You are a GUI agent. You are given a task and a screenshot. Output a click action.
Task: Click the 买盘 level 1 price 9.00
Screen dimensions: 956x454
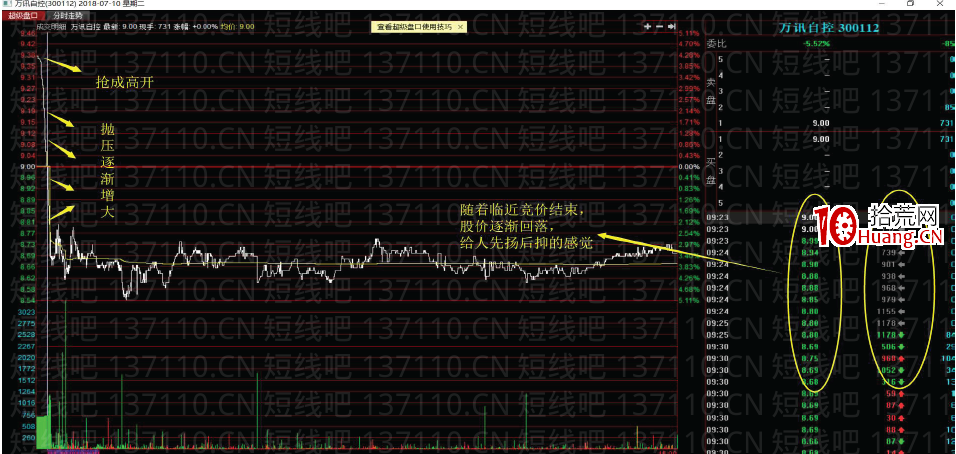821,139
